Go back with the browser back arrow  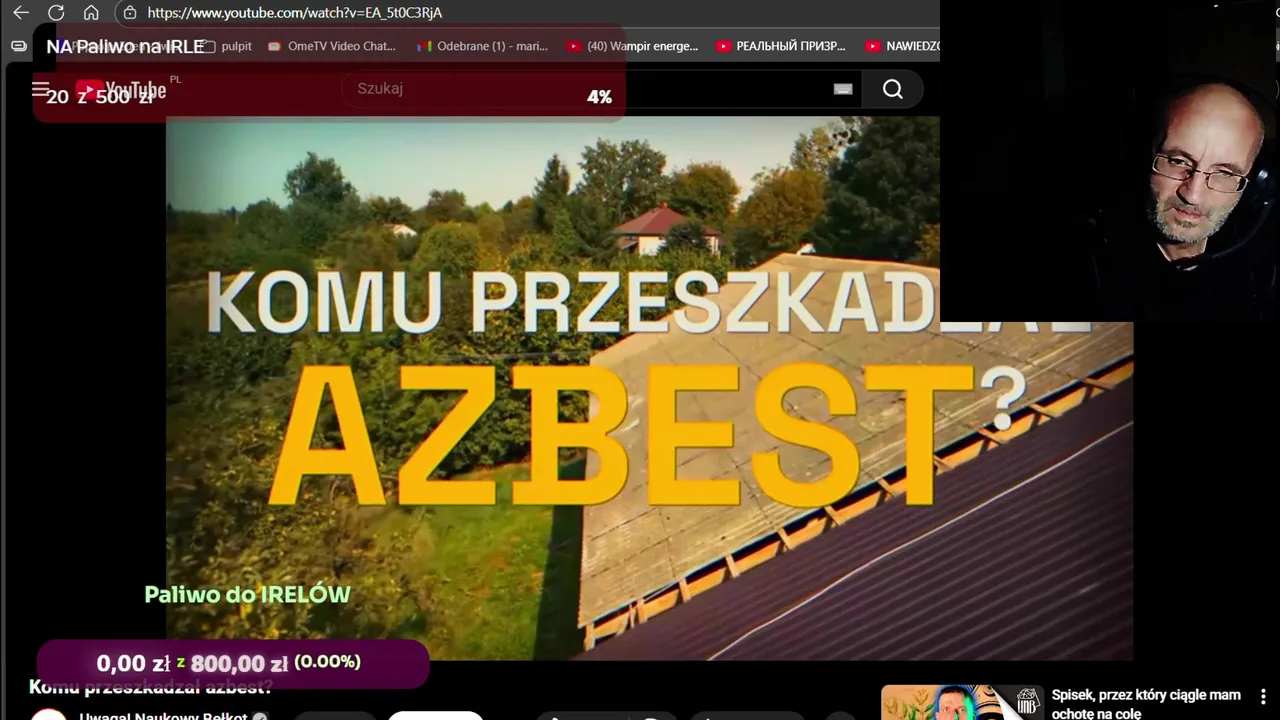tap(20, 13)
